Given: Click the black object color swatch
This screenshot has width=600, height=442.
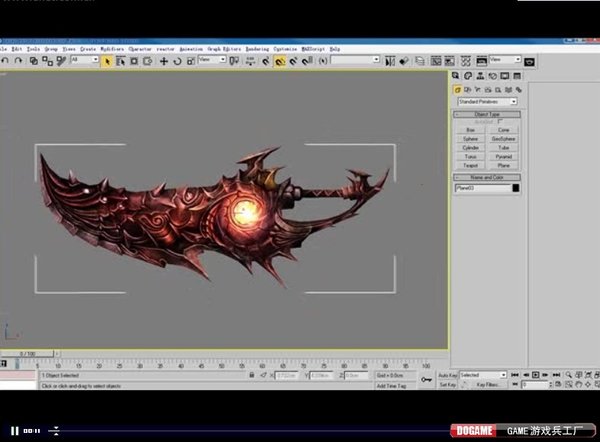Looking at the screenshot, I should [x=515, y=188].
